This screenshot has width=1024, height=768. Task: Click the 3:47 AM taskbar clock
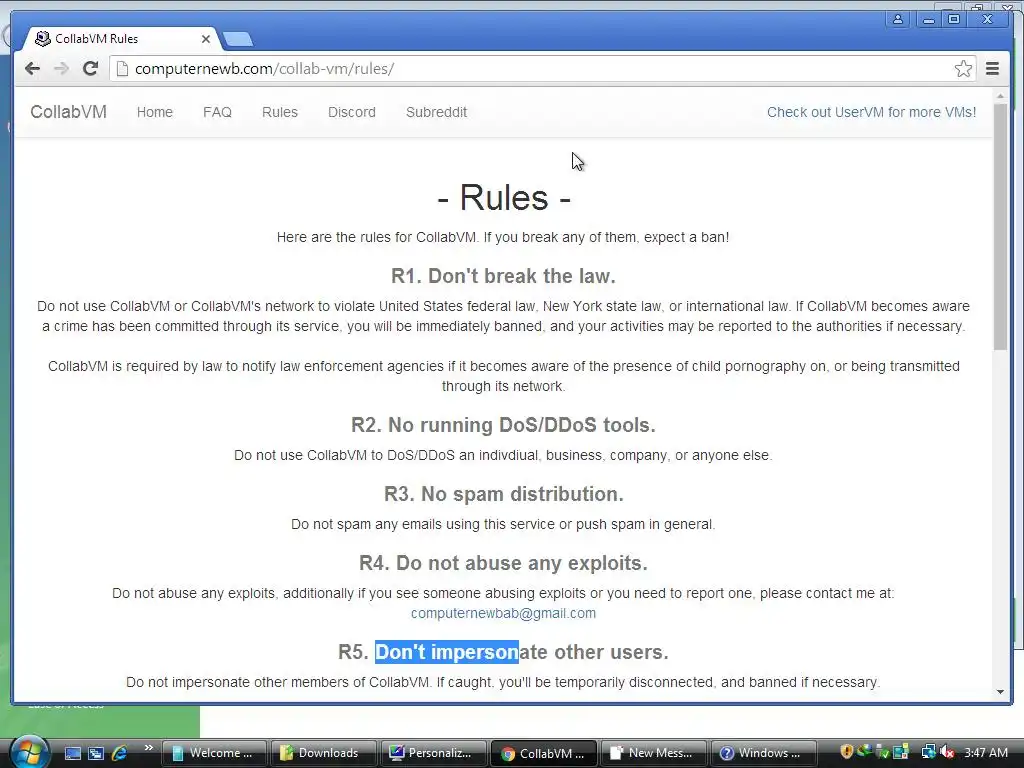[985, 753]
